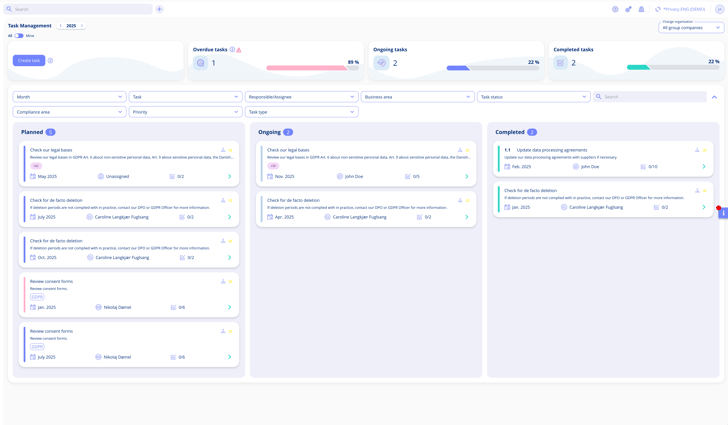Focus the filter row Search field
This screenshot has width=728, height=425.
(650, 97)
